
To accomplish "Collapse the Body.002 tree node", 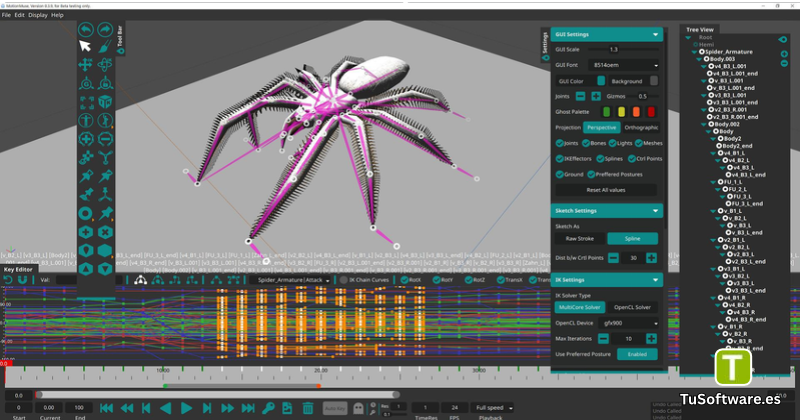I will (704, 124).
